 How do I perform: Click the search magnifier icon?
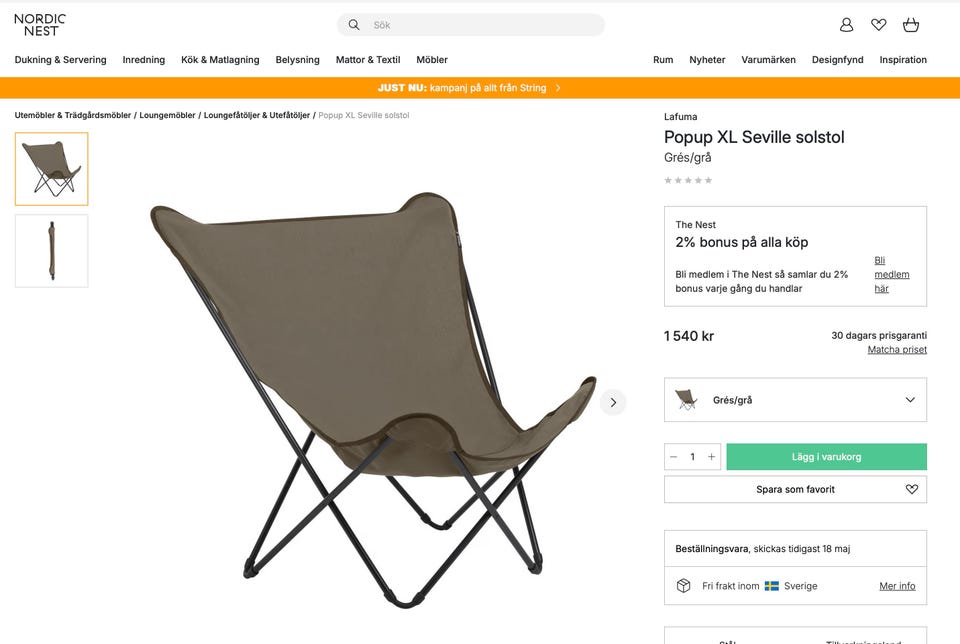coord(354,25)
